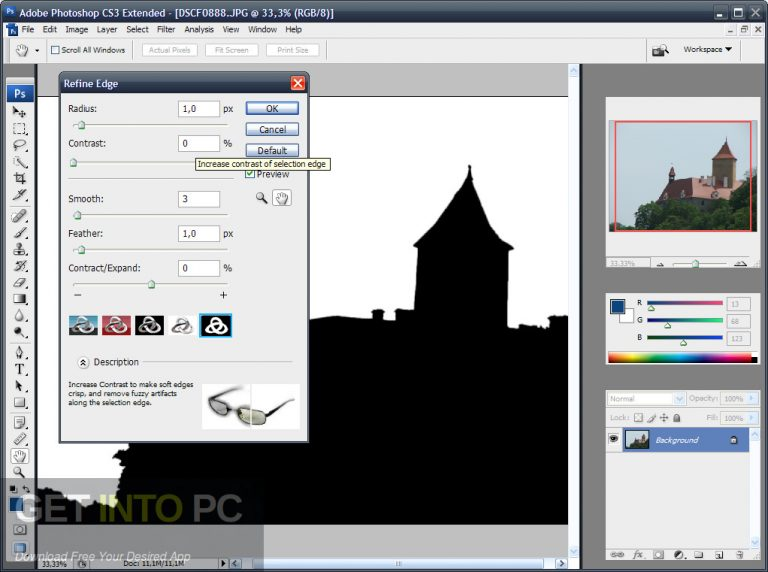The width and height of the screenshot is (768, 572).
Task: Select the Slice tool
Action: click(x=19, y=195)
